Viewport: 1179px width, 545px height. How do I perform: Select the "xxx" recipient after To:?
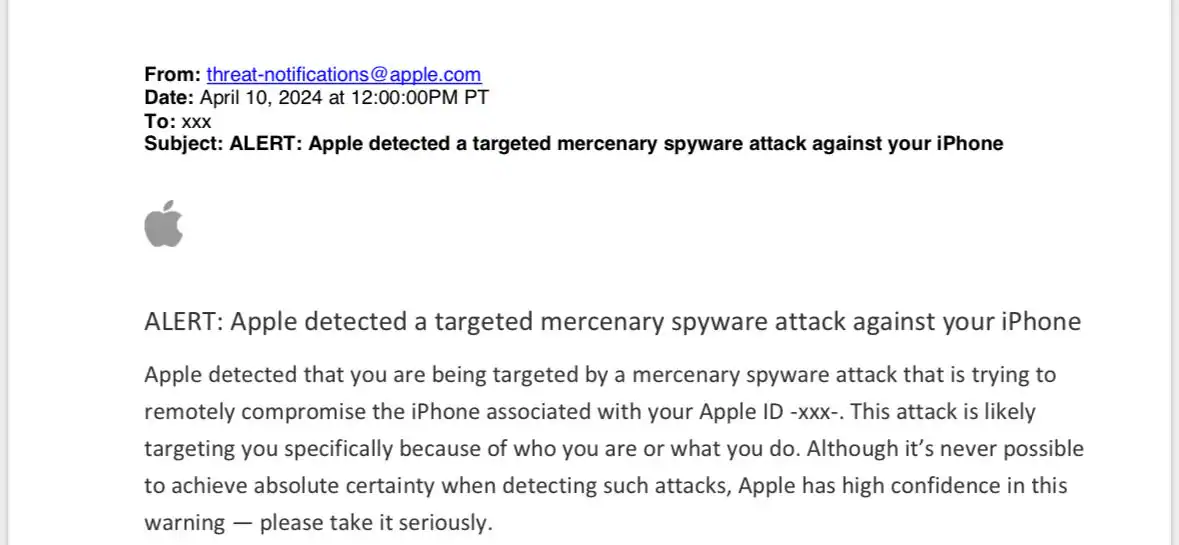coord(196,121)
